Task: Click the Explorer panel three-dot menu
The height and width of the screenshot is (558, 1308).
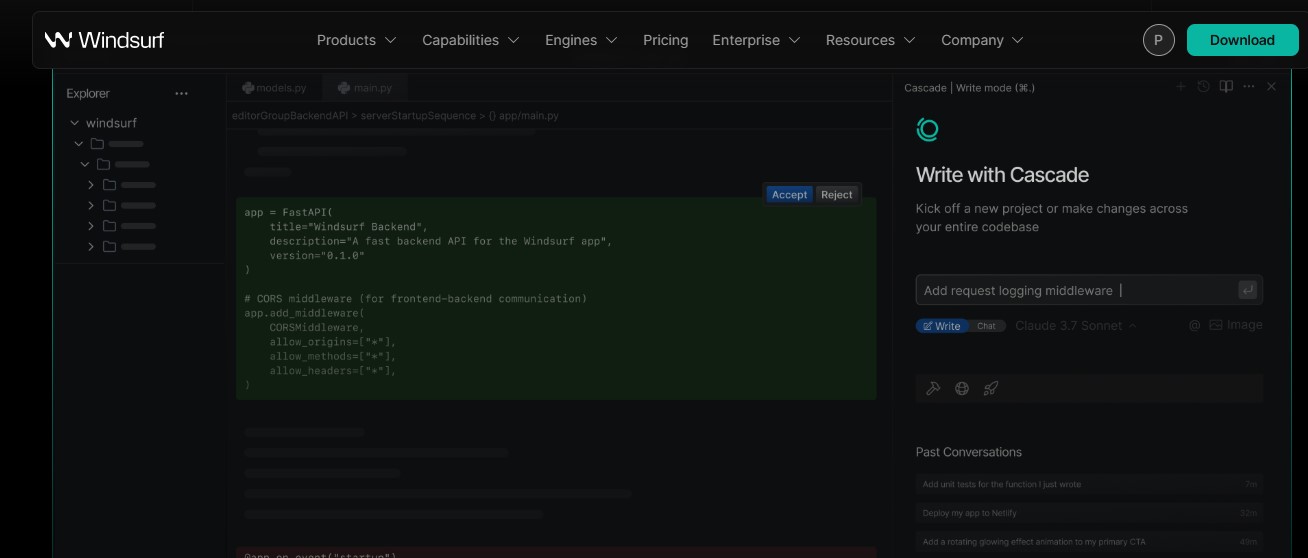Action: 181,93
